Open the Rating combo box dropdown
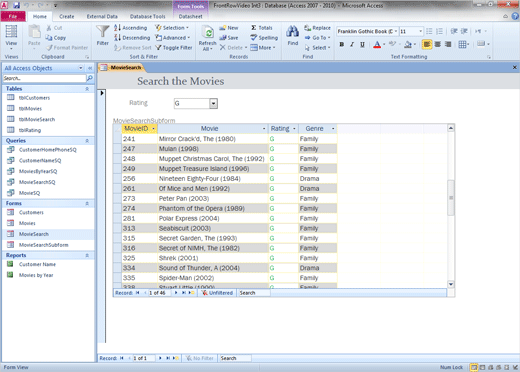Viewport: 520px width, 372px height. [x=213, y=103]
